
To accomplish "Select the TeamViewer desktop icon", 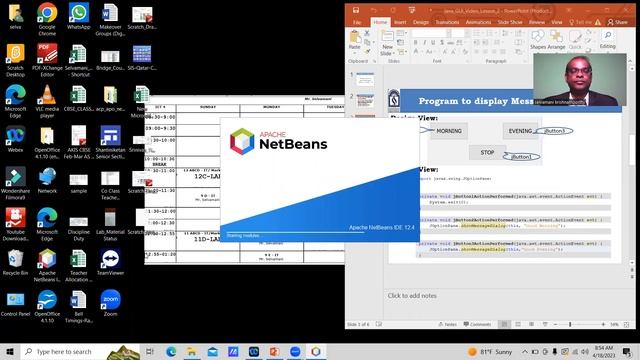I will tap(110, 259).
